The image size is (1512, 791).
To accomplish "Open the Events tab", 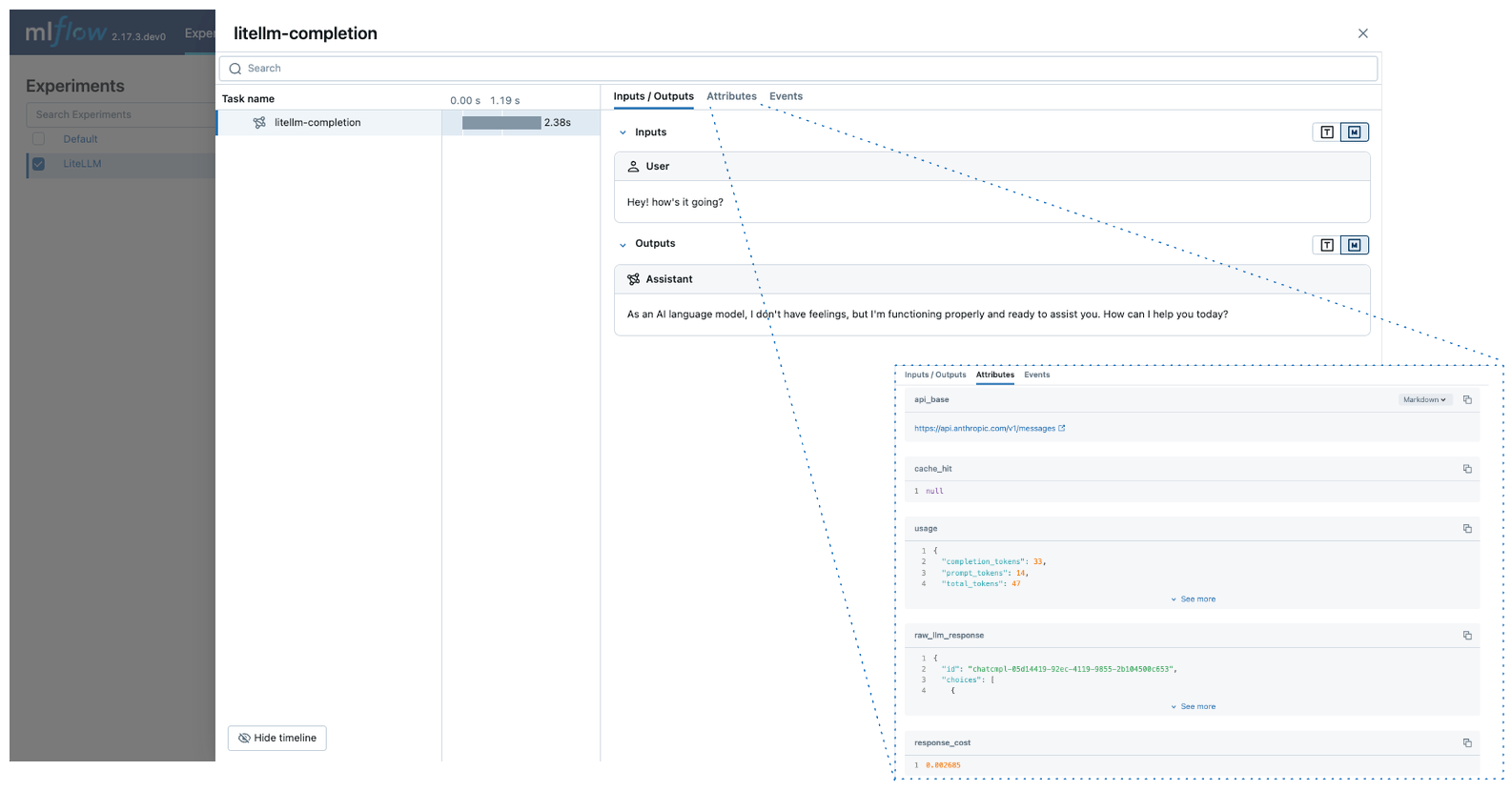I will pos(786,96).
